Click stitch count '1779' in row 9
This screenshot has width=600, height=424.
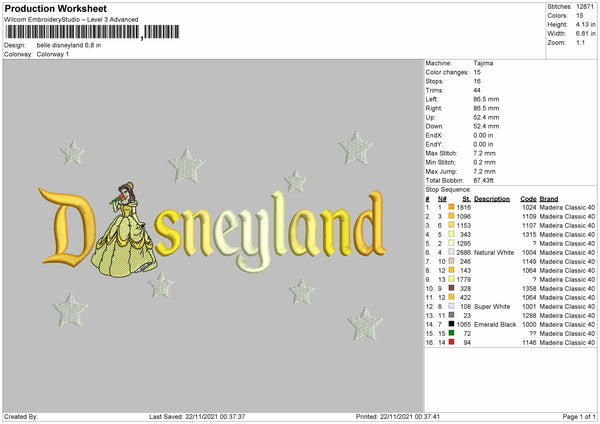tap(464, 279)
